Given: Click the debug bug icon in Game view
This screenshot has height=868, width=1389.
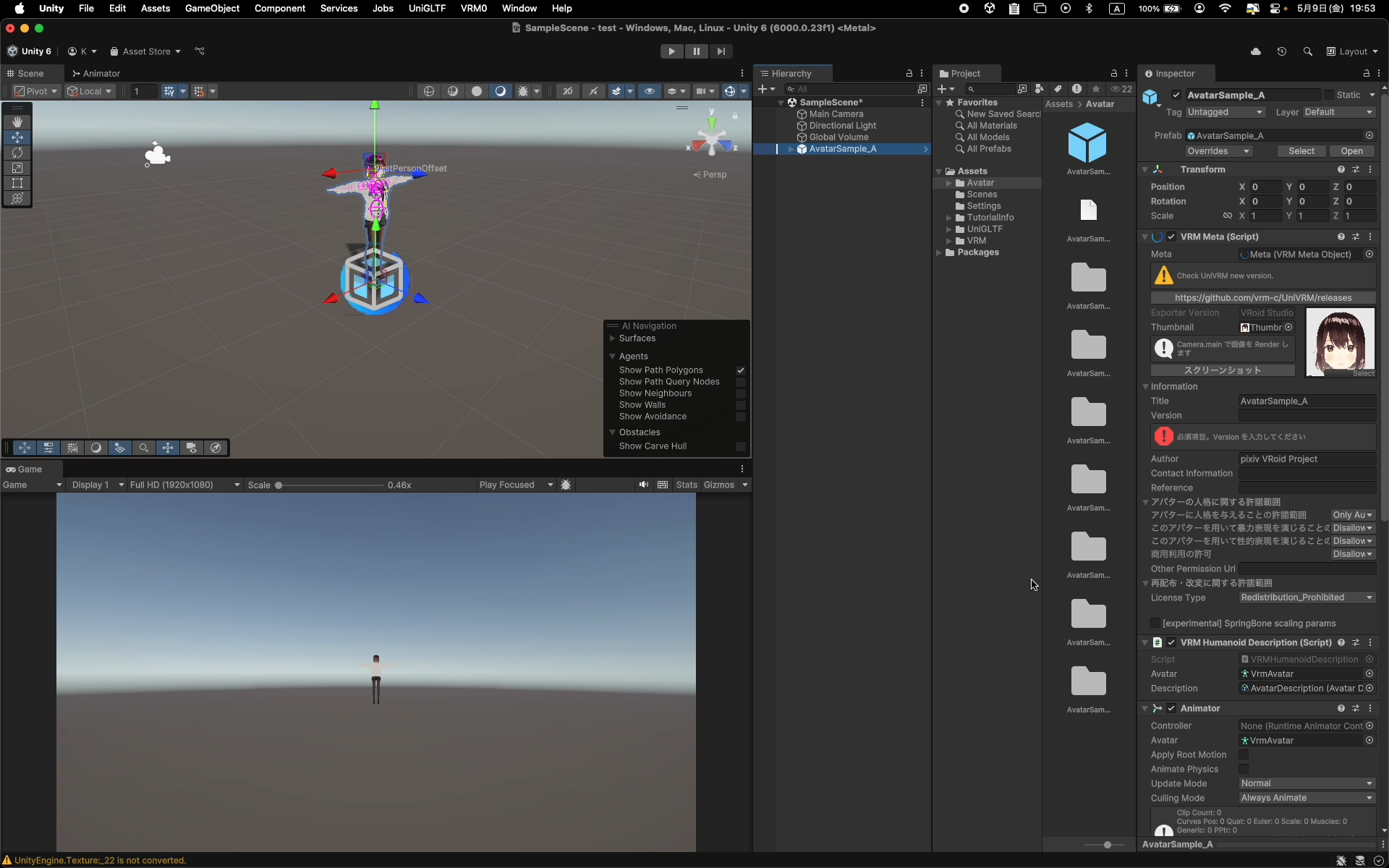Looking at the screenshot, I should (566, 485).
